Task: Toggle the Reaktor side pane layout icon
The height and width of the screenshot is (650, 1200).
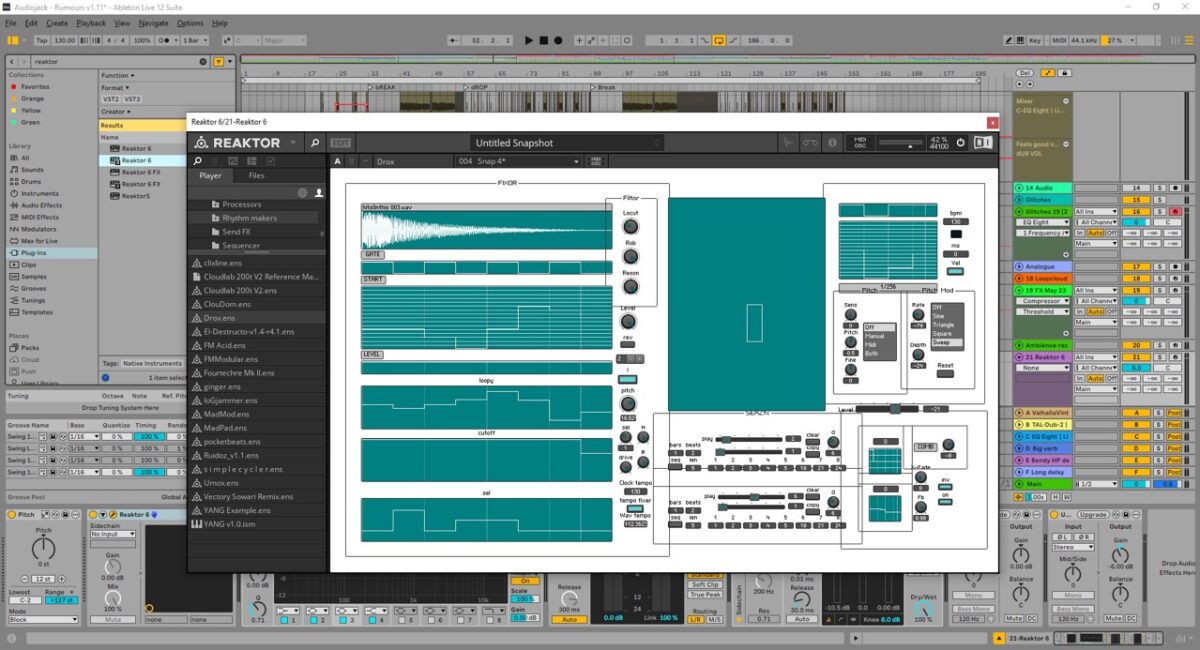Action: tap(983, 143)
